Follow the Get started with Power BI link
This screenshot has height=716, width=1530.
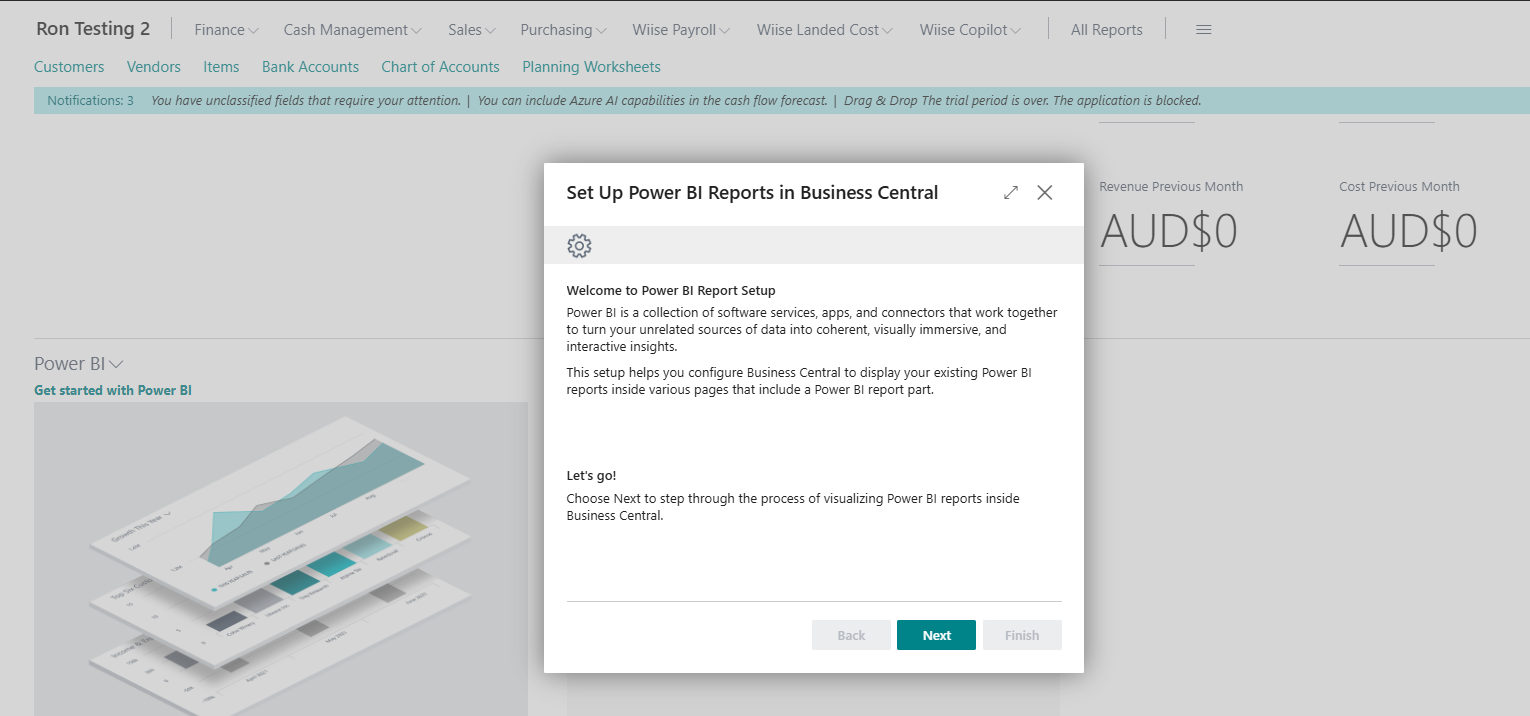[x=113, y=390]
